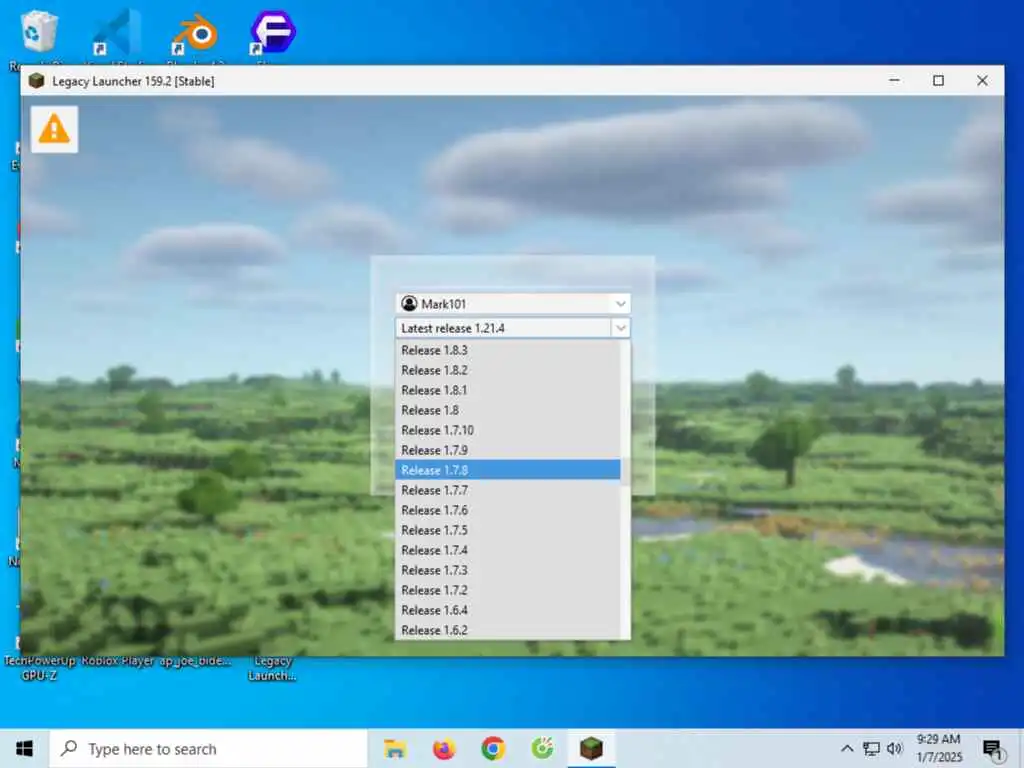Select Release 1.7.10 from list
This screenshot has height=768, width=1024.
coord(507,430)
